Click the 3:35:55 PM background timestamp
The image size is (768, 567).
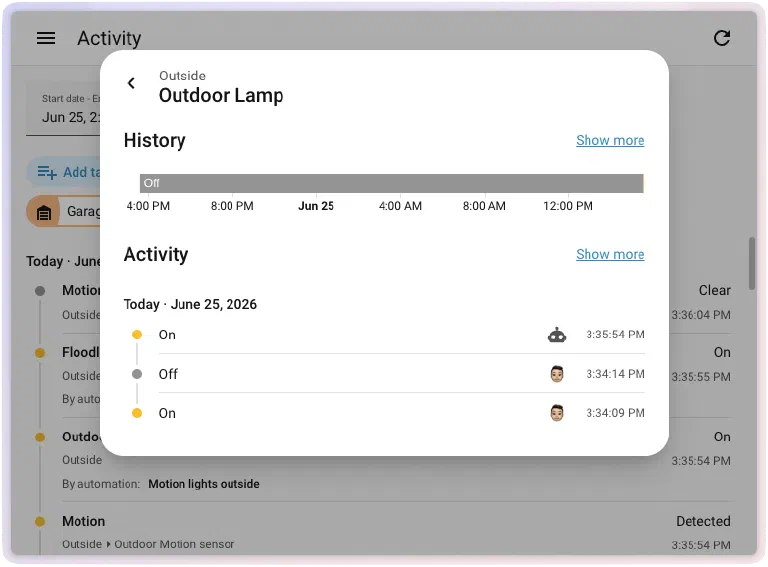tap(701, 377)
